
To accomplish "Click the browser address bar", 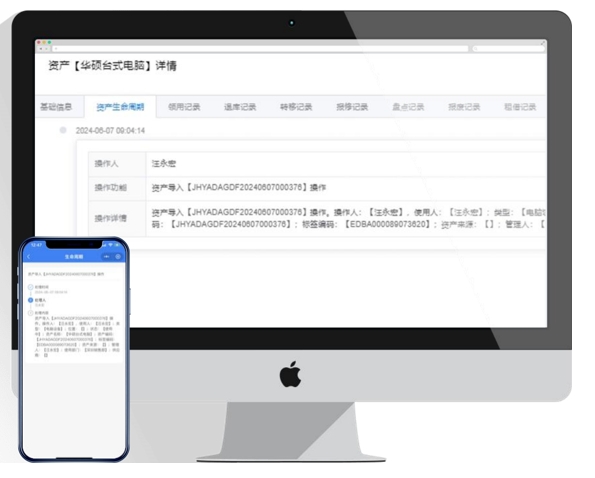I will 260,49.
